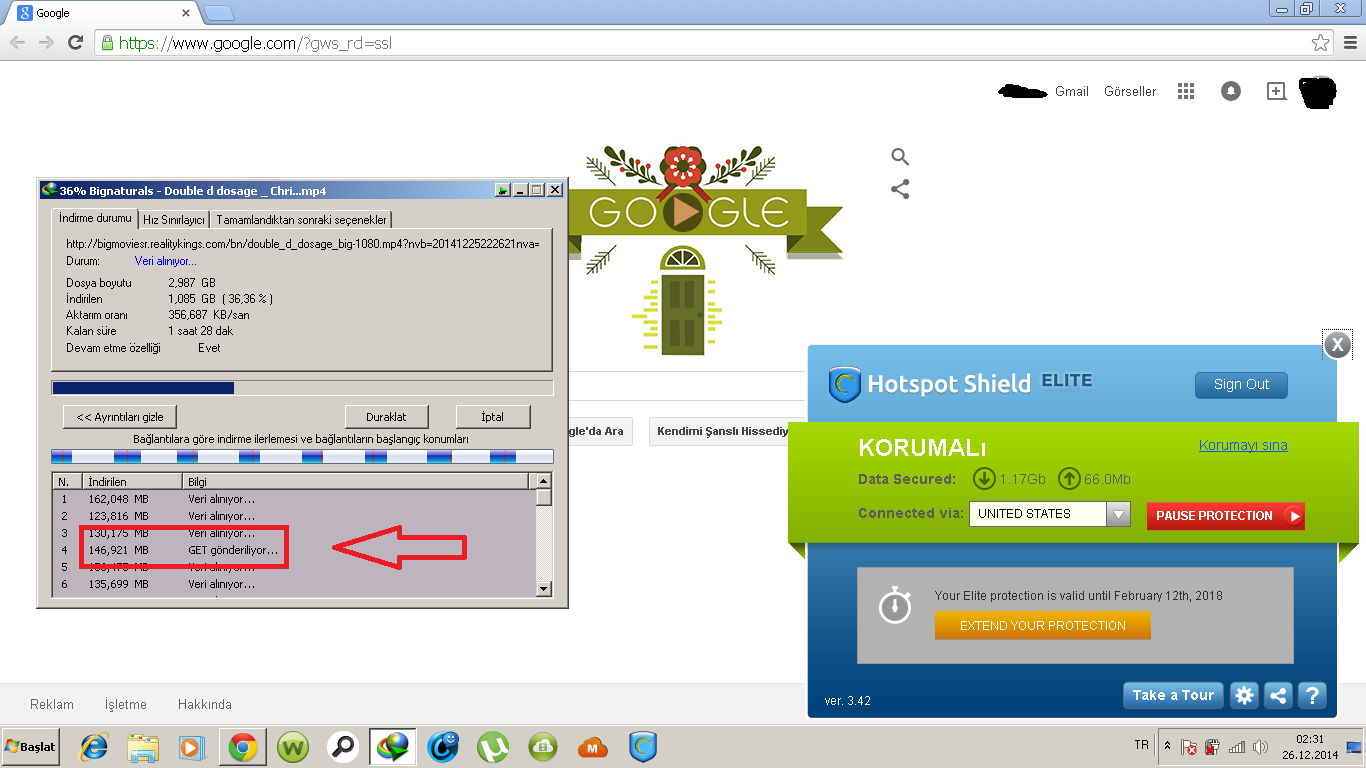Open the Hakkında footer link
1366x768 pixels.
(205, 704)
